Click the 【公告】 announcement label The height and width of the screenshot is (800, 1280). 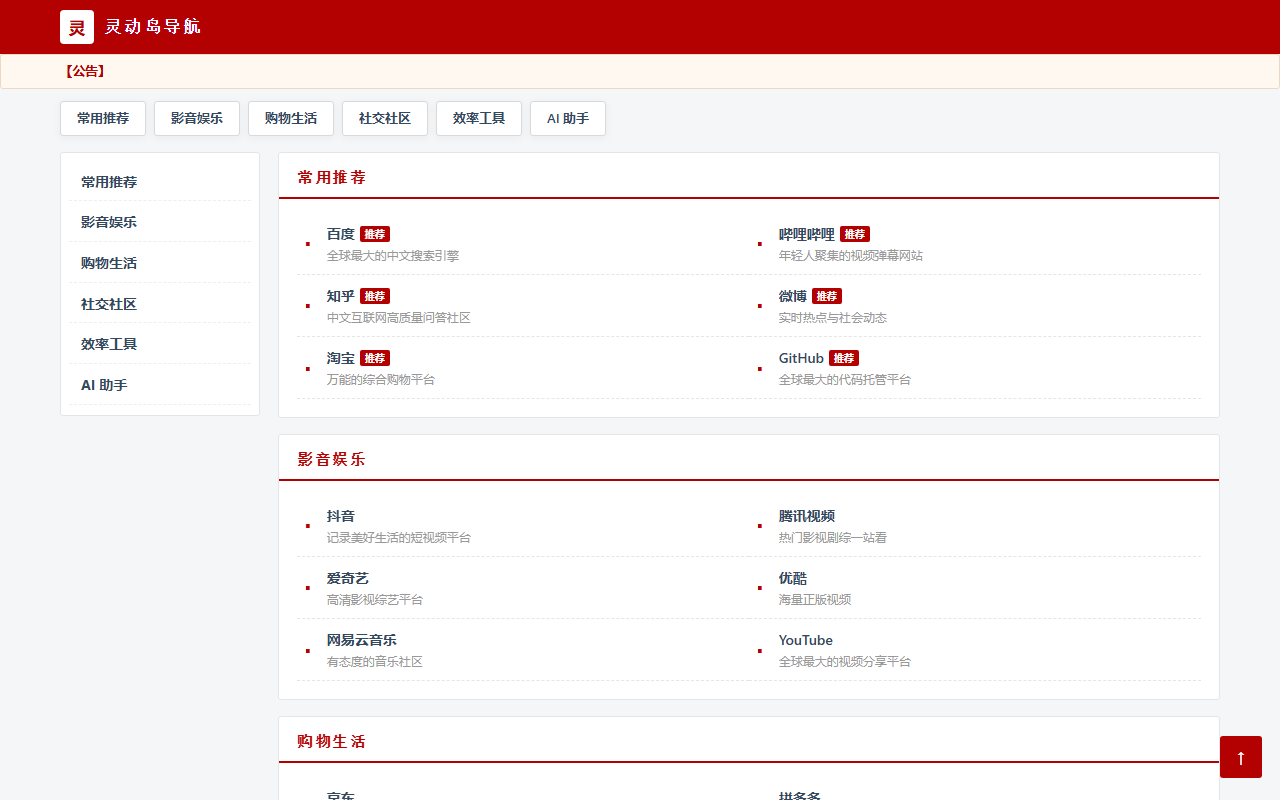coord(84,71)
